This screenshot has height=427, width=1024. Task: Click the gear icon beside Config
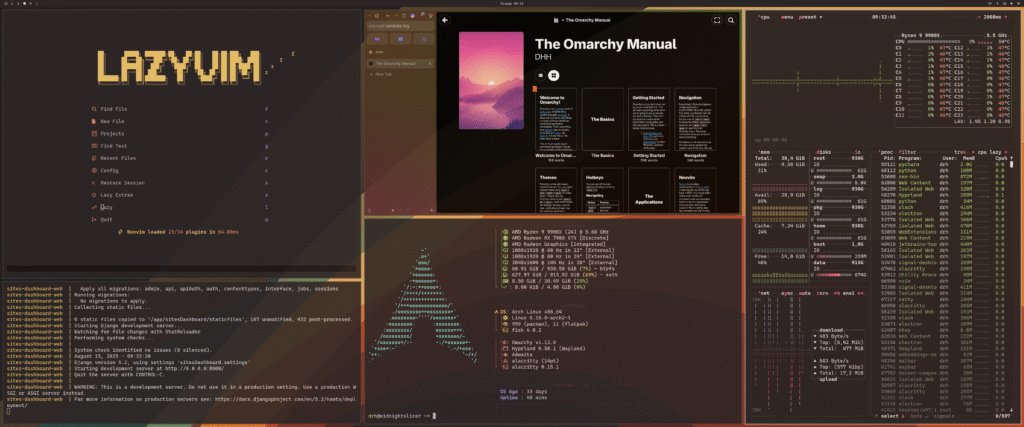[94, 170]
